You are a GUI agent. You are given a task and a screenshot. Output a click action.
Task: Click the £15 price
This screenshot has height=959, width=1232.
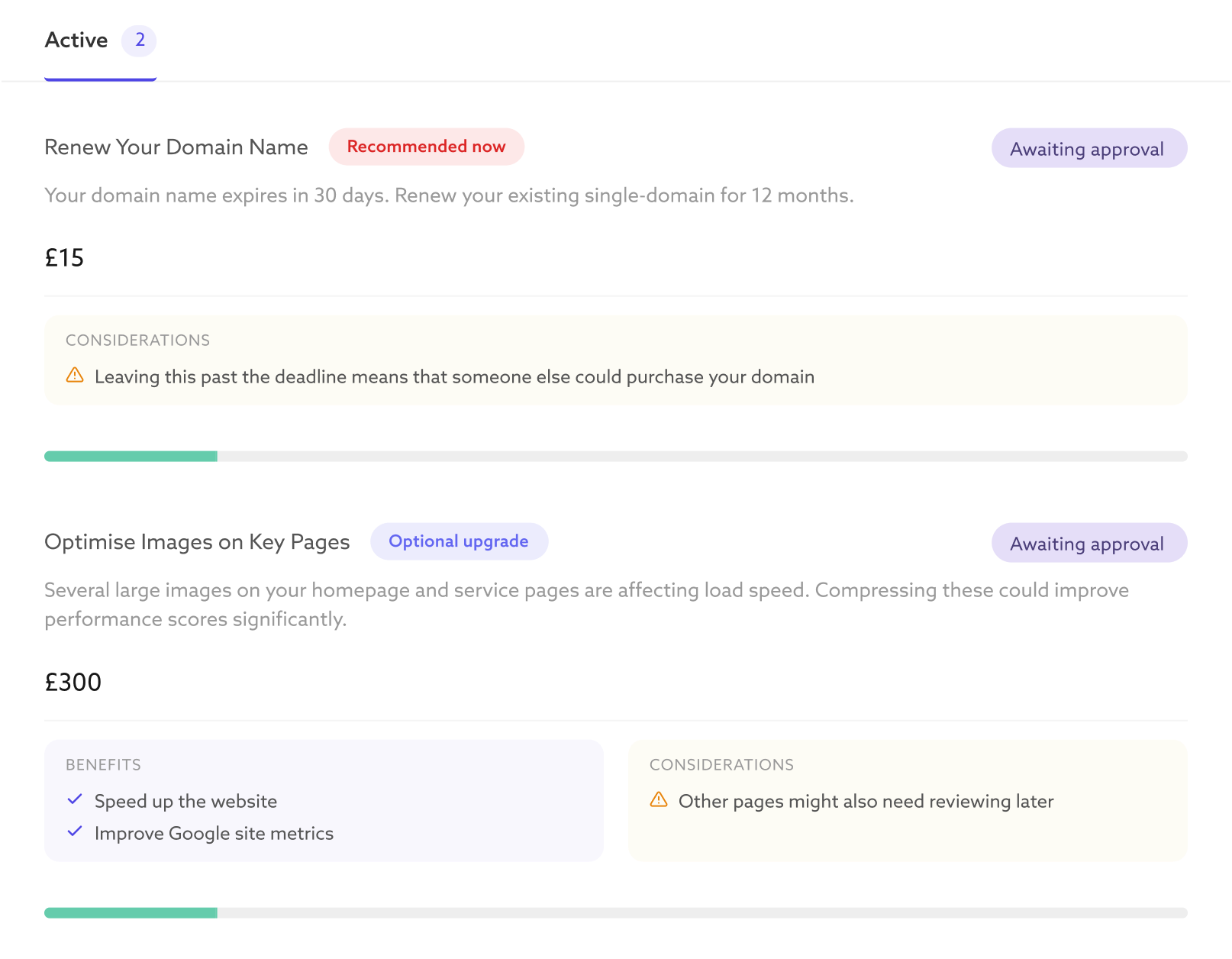coord(64,258)
